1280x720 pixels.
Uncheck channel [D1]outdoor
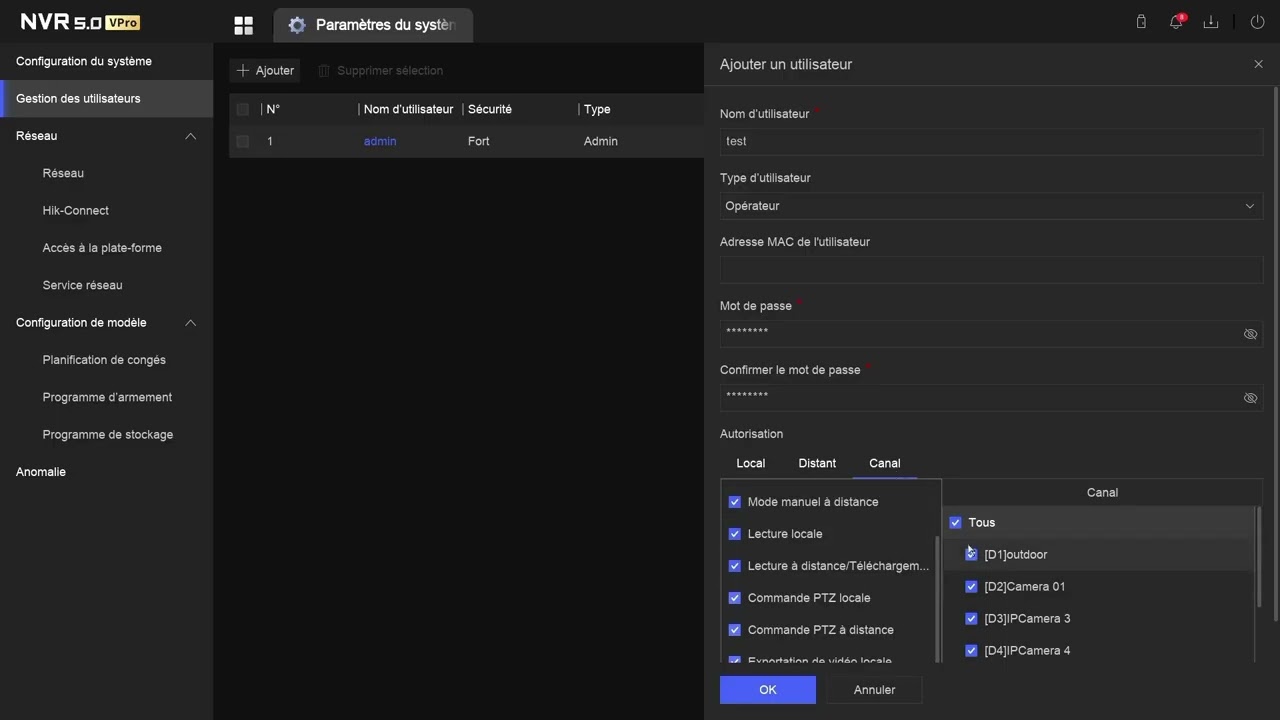[971, 554]
